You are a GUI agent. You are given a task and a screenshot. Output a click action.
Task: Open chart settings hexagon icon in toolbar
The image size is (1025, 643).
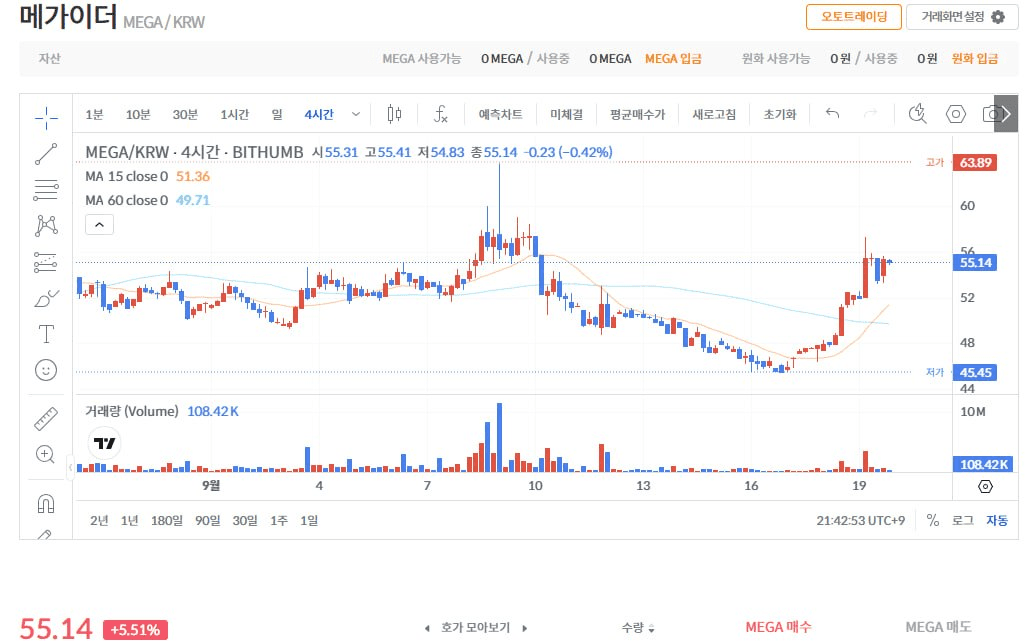[x=956, y=114]
